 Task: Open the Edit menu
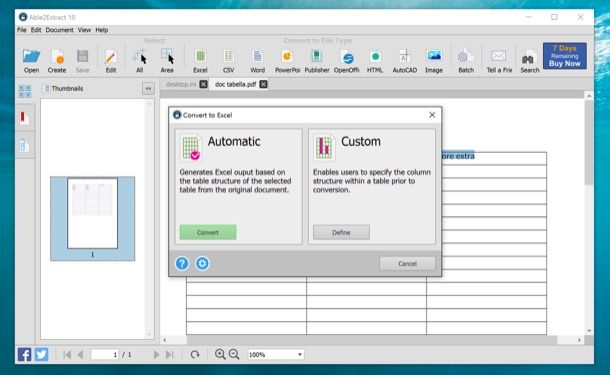pos(36,30)
